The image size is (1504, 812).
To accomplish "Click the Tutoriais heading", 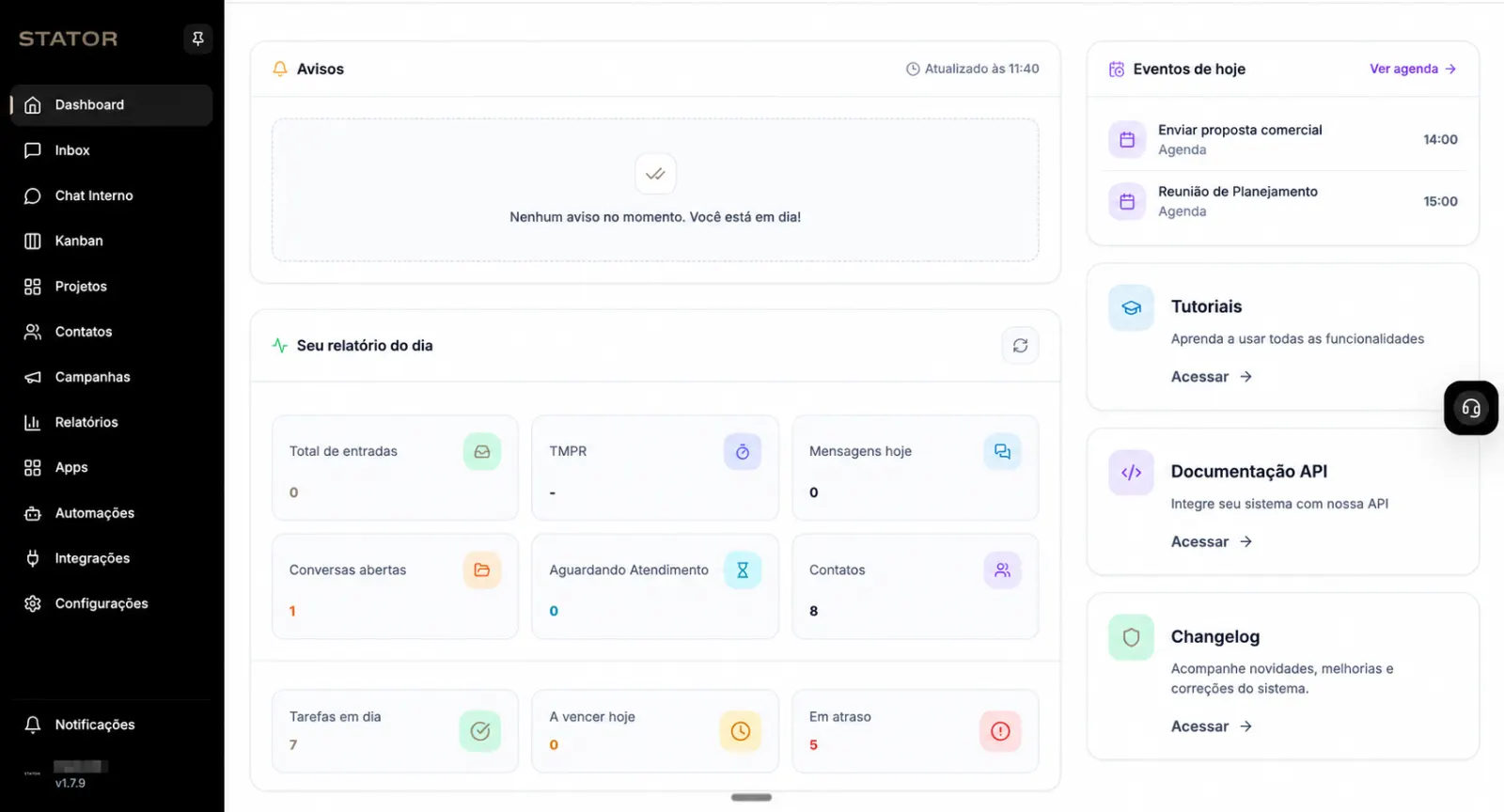I will (x=1206, y=306).
